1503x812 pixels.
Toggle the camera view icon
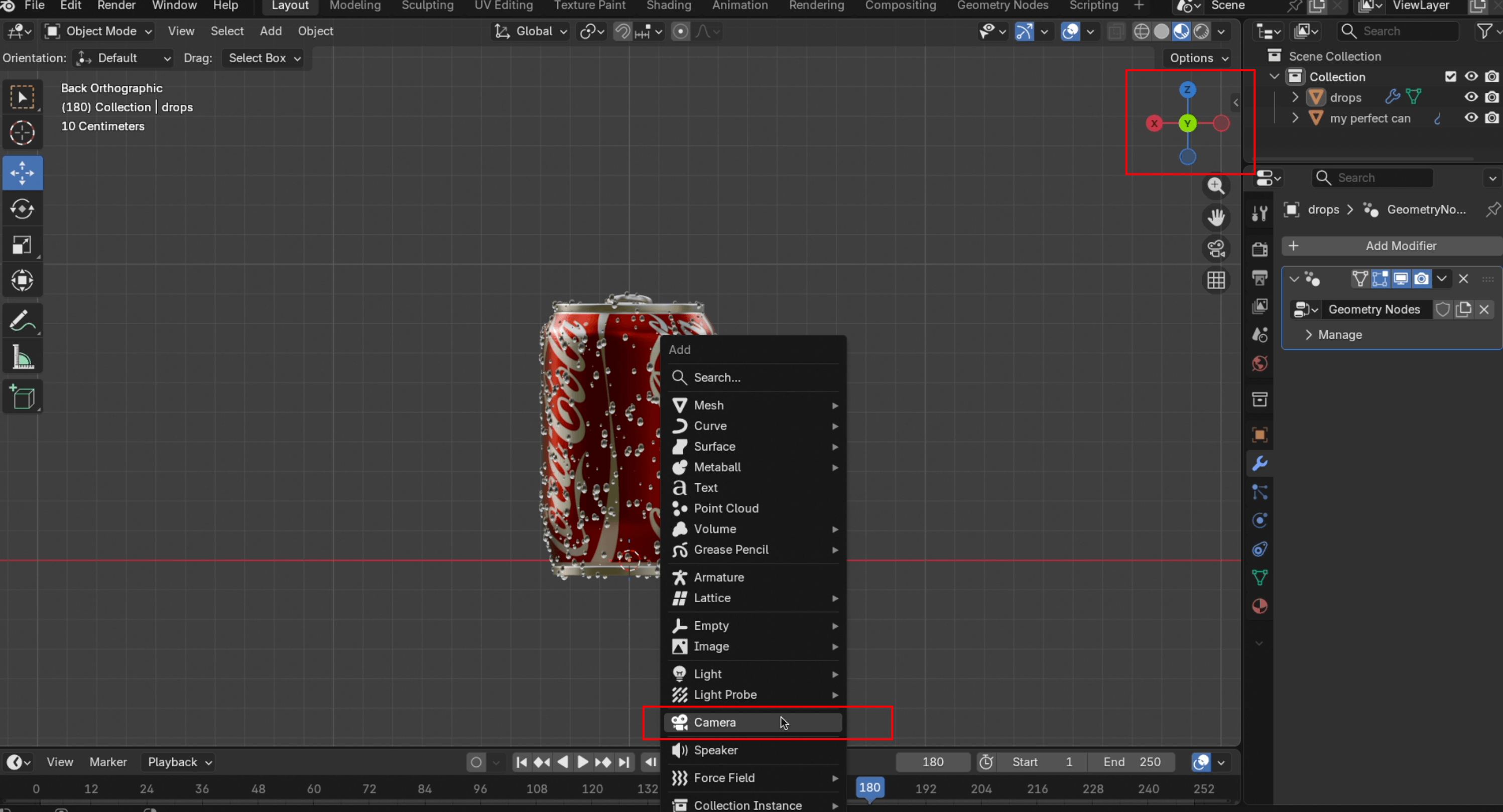pyautogui.click(x=1216, y=249)
